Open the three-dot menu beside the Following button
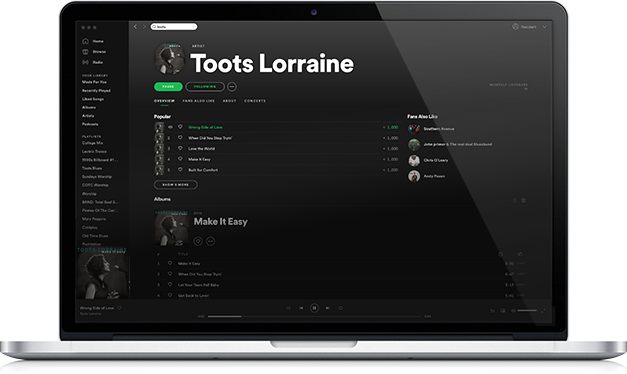This screenshot has height=374, width=627. pyautogui.click(x=232, y=86)
